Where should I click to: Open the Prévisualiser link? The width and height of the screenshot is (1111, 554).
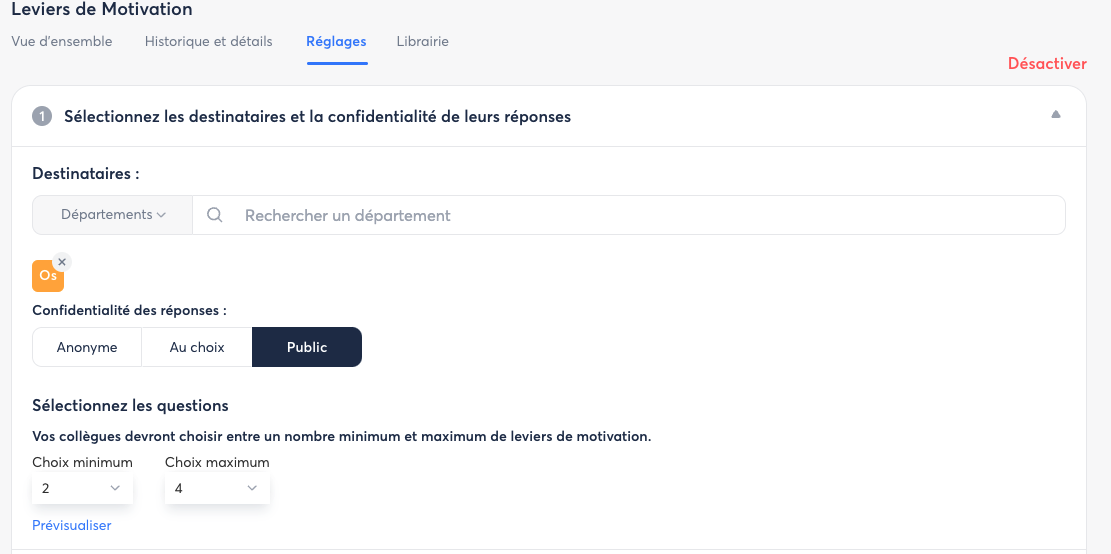[72, 525]
